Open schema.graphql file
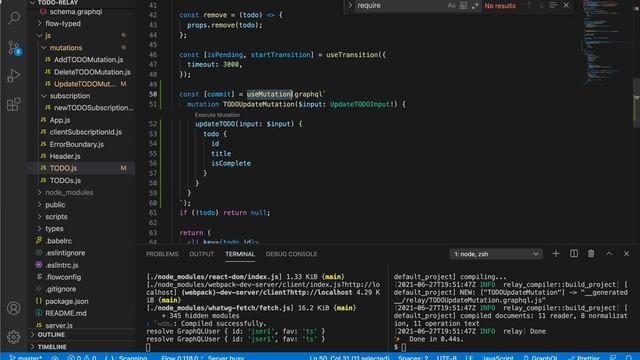Viewport: 640px width, 360px height. (x=76, y=11)
